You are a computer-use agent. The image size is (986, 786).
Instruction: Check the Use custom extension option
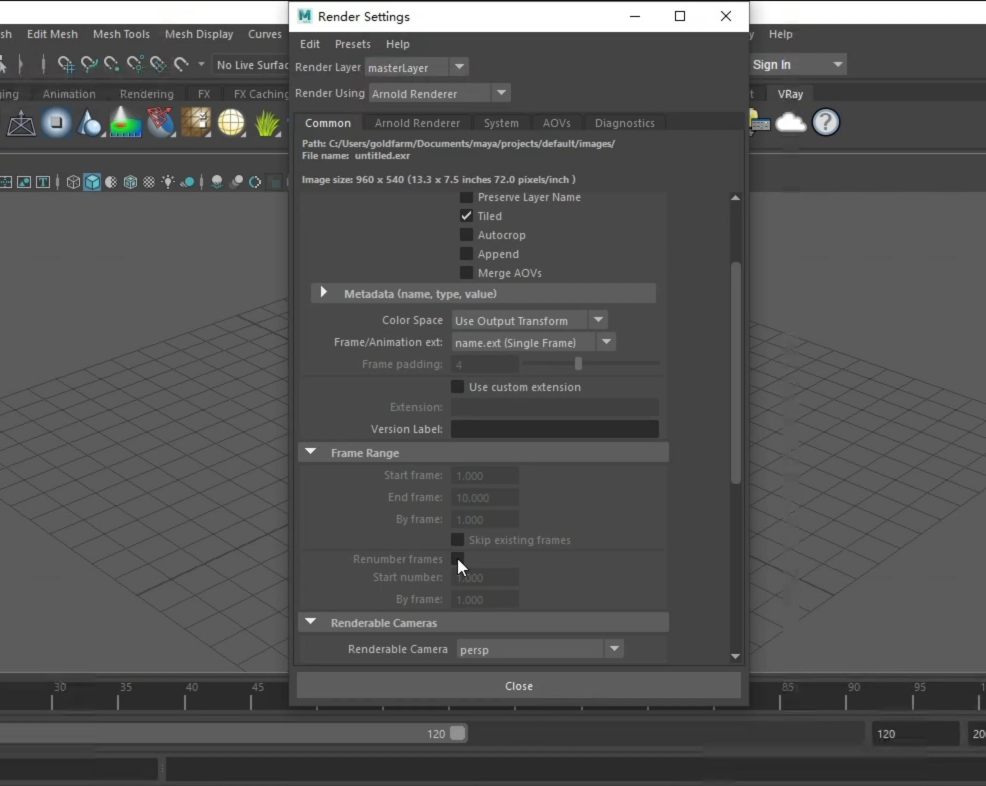click(457, 387)
